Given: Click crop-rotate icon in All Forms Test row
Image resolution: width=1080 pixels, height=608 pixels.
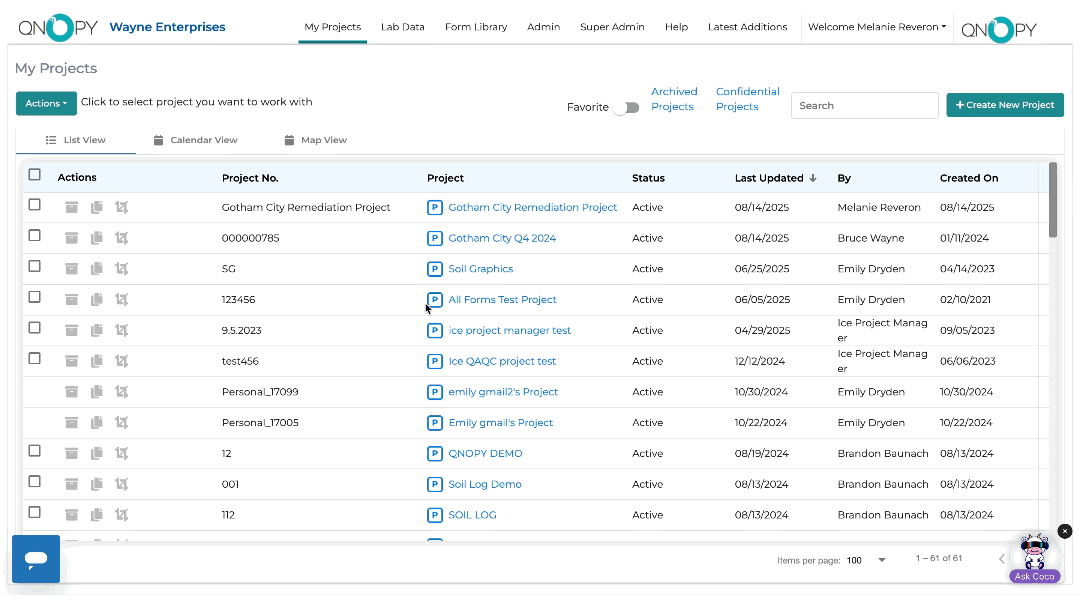Looking at the screenshot, I should click(x=122, y=300).
